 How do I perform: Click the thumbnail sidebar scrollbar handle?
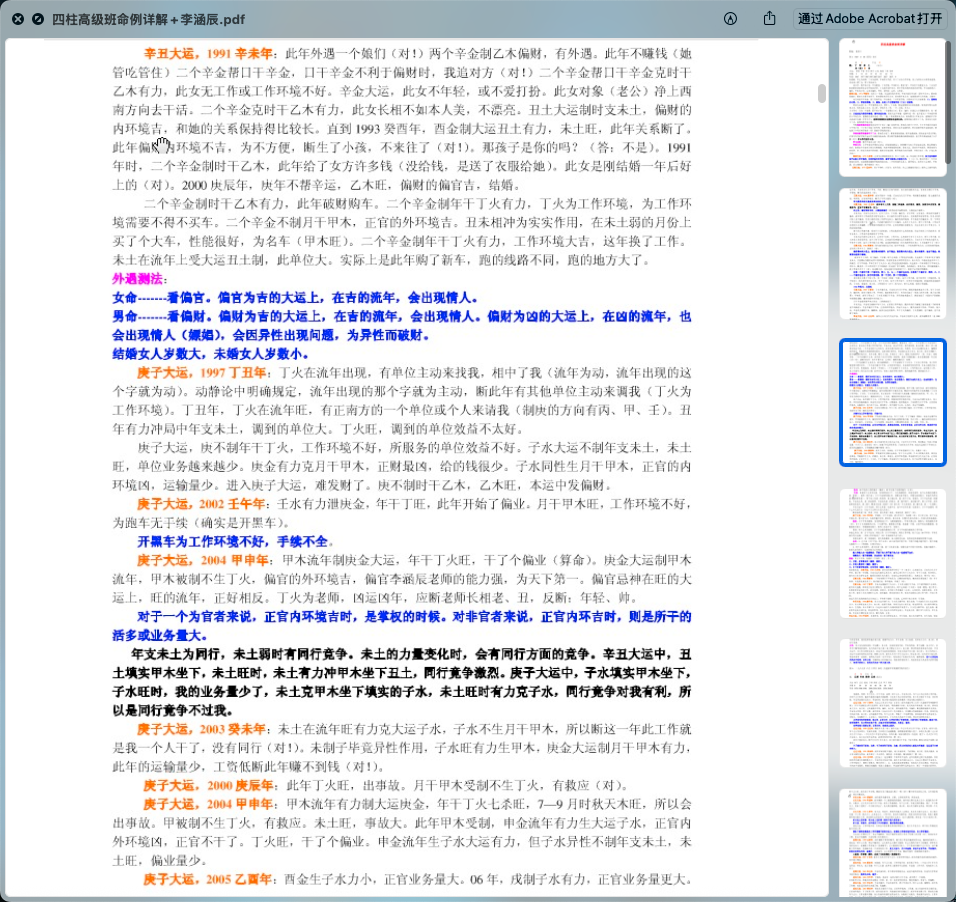948,100
